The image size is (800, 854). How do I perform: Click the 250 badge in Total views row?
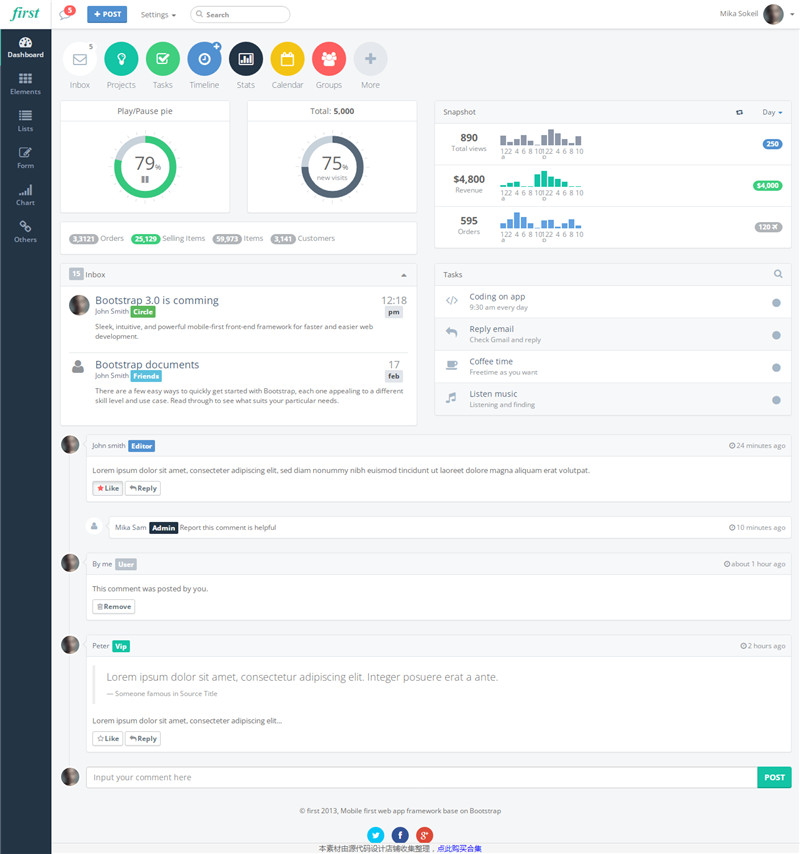coord(772,144)
